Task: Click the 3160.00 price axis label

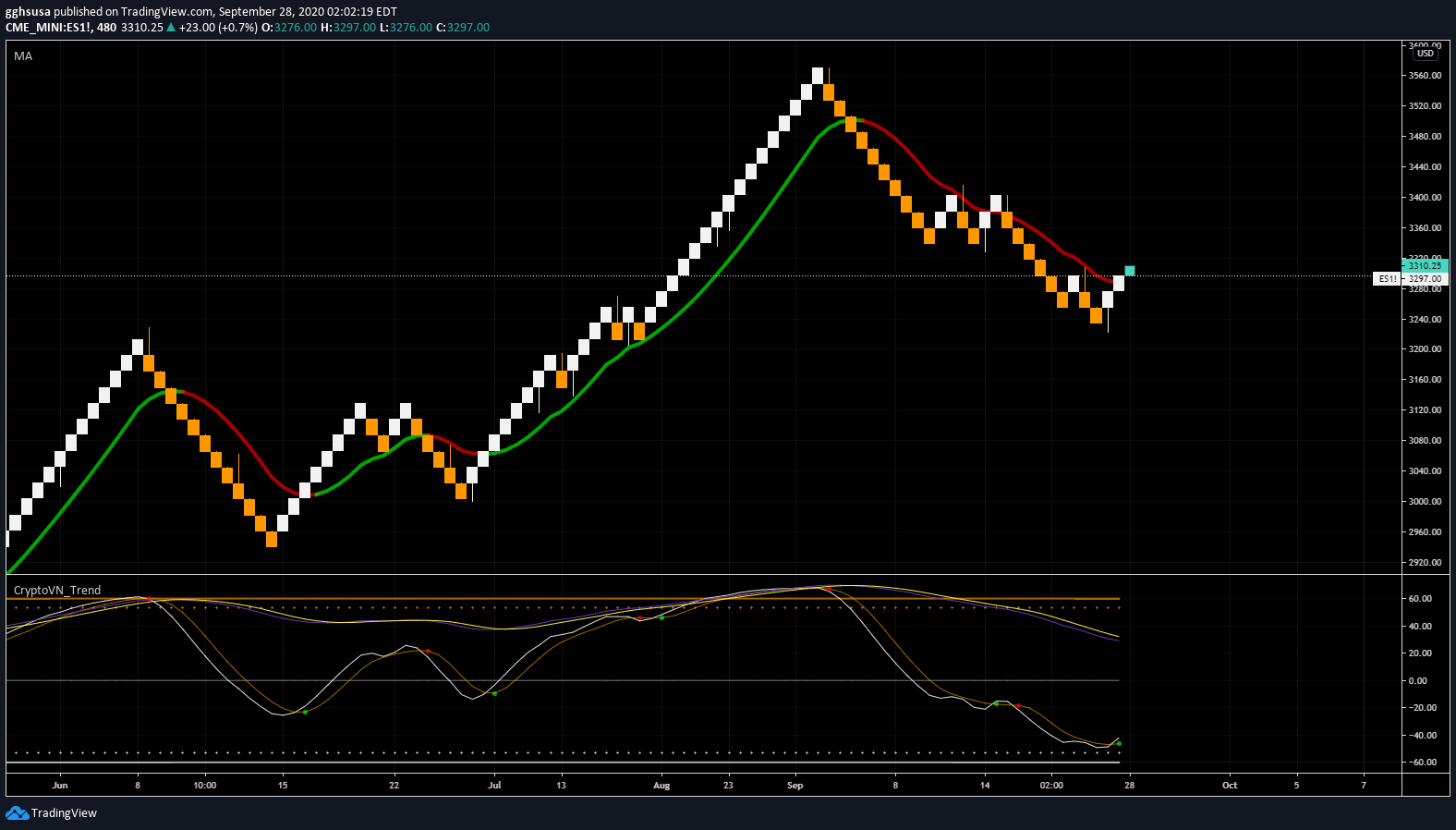Action: pos(1425,380)
